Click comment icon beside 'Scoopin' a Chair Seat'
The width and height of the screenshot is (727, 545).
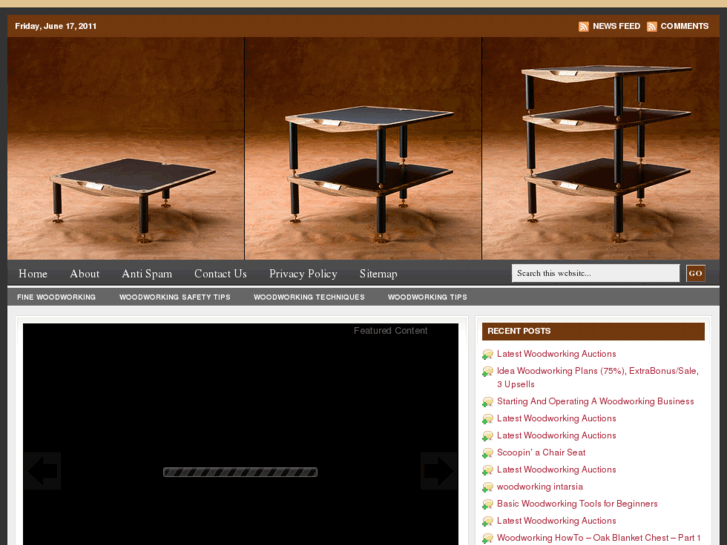(x=487, y=453)
